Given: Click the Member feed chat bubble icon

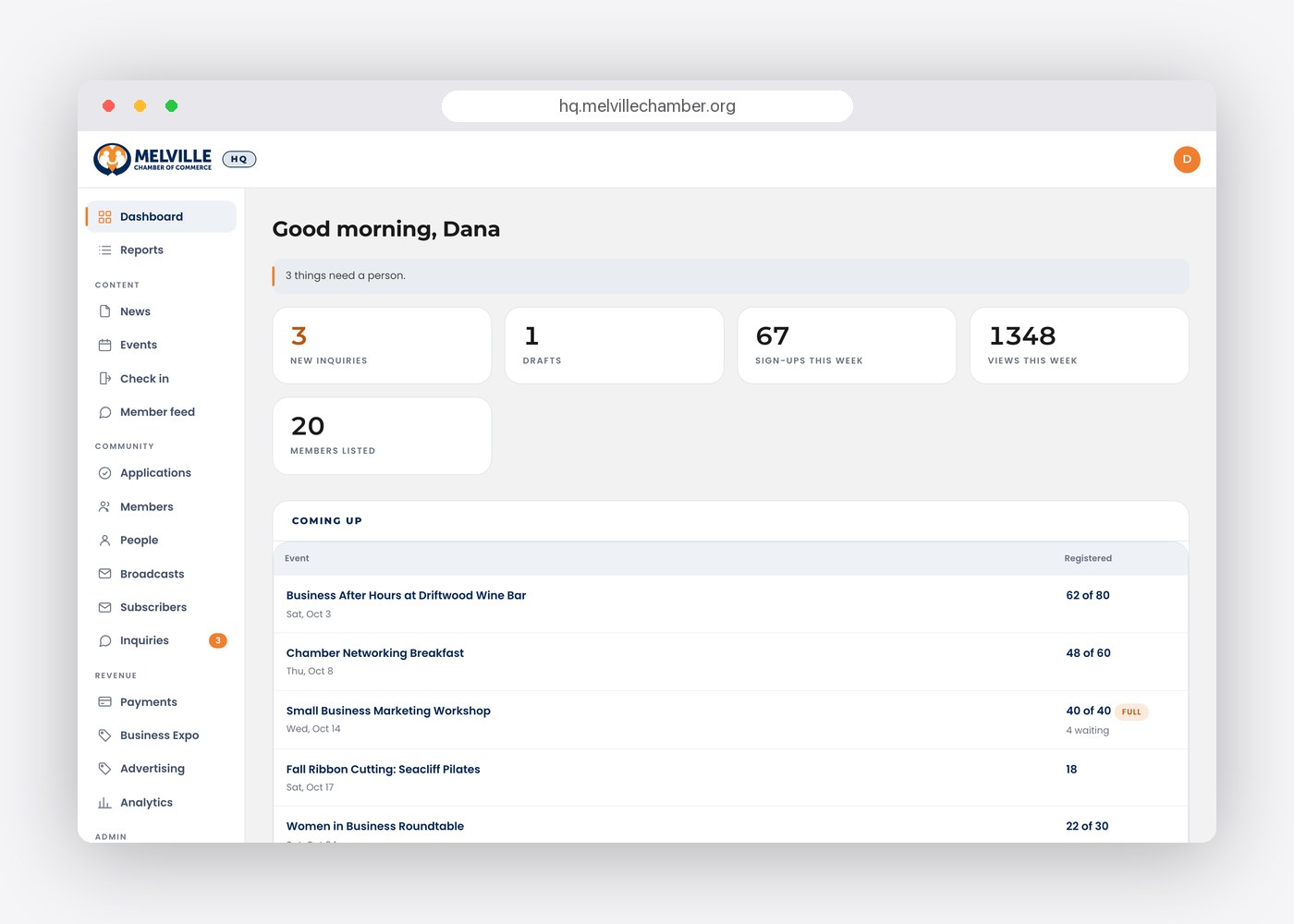Looking at the screenshot, I should click(104, 412).
